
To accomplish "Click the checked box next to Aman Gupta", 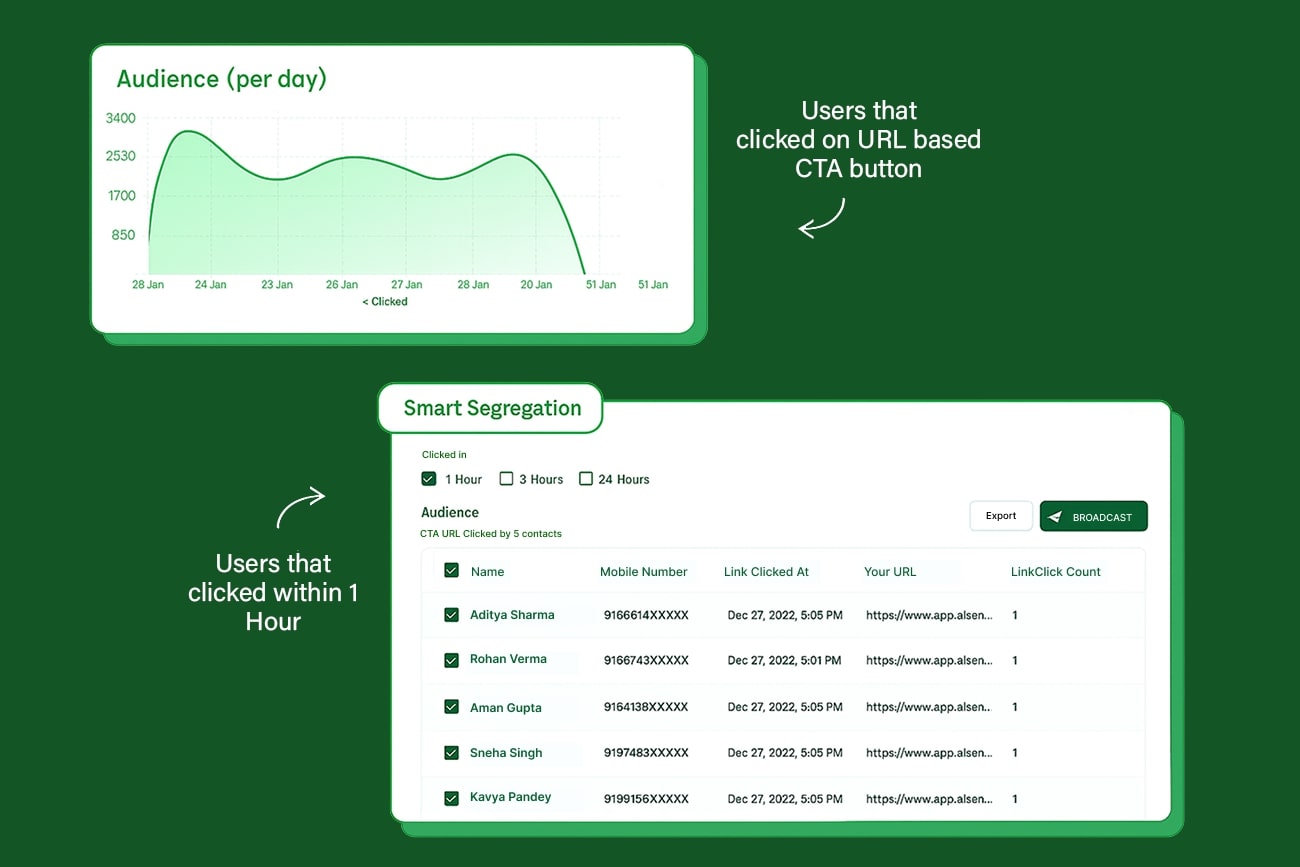I will tap(451, 706).
